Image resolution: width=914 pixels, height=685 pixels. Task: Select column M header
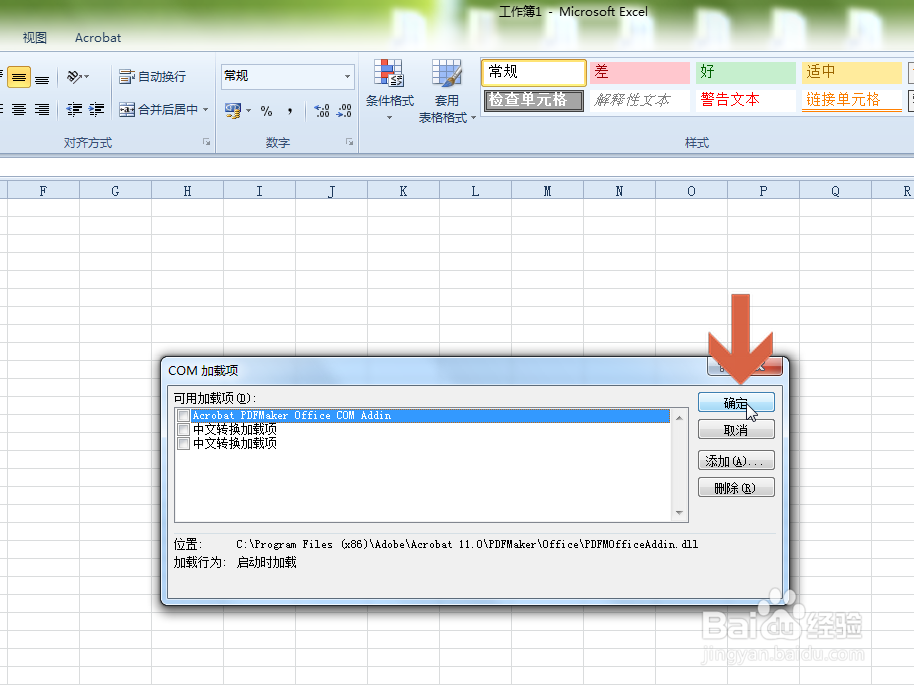click(547, 191)
